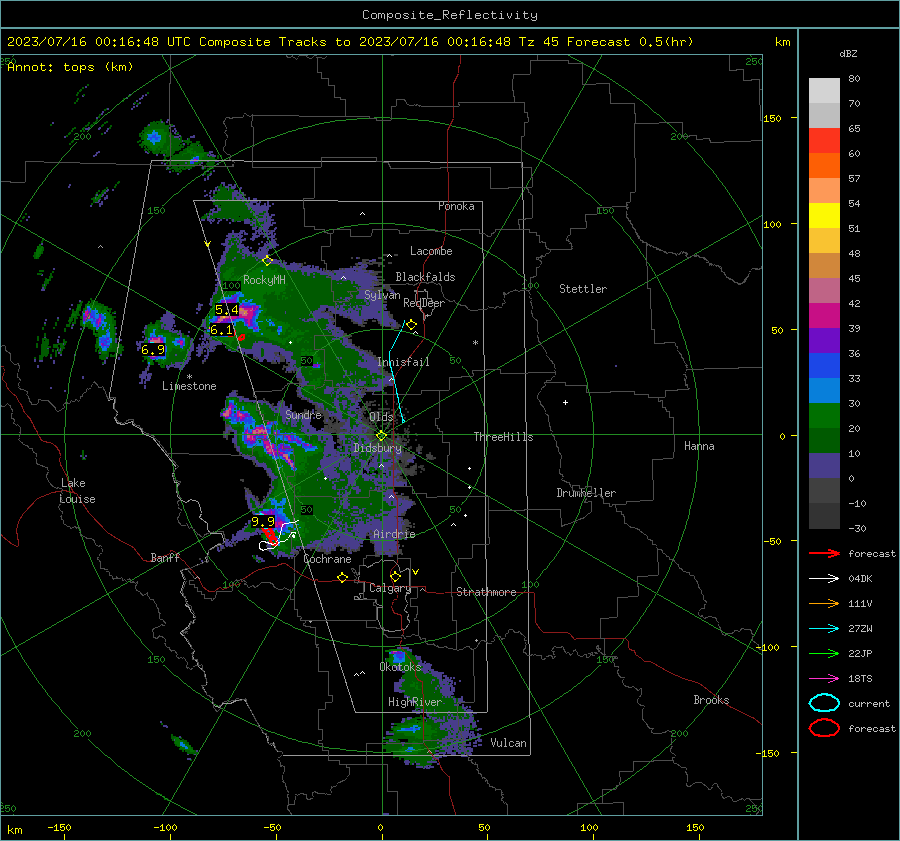This screenshot has width=900, height=841.
Task: Click the 6.1 storm top annotation
Action: point(222,330)
